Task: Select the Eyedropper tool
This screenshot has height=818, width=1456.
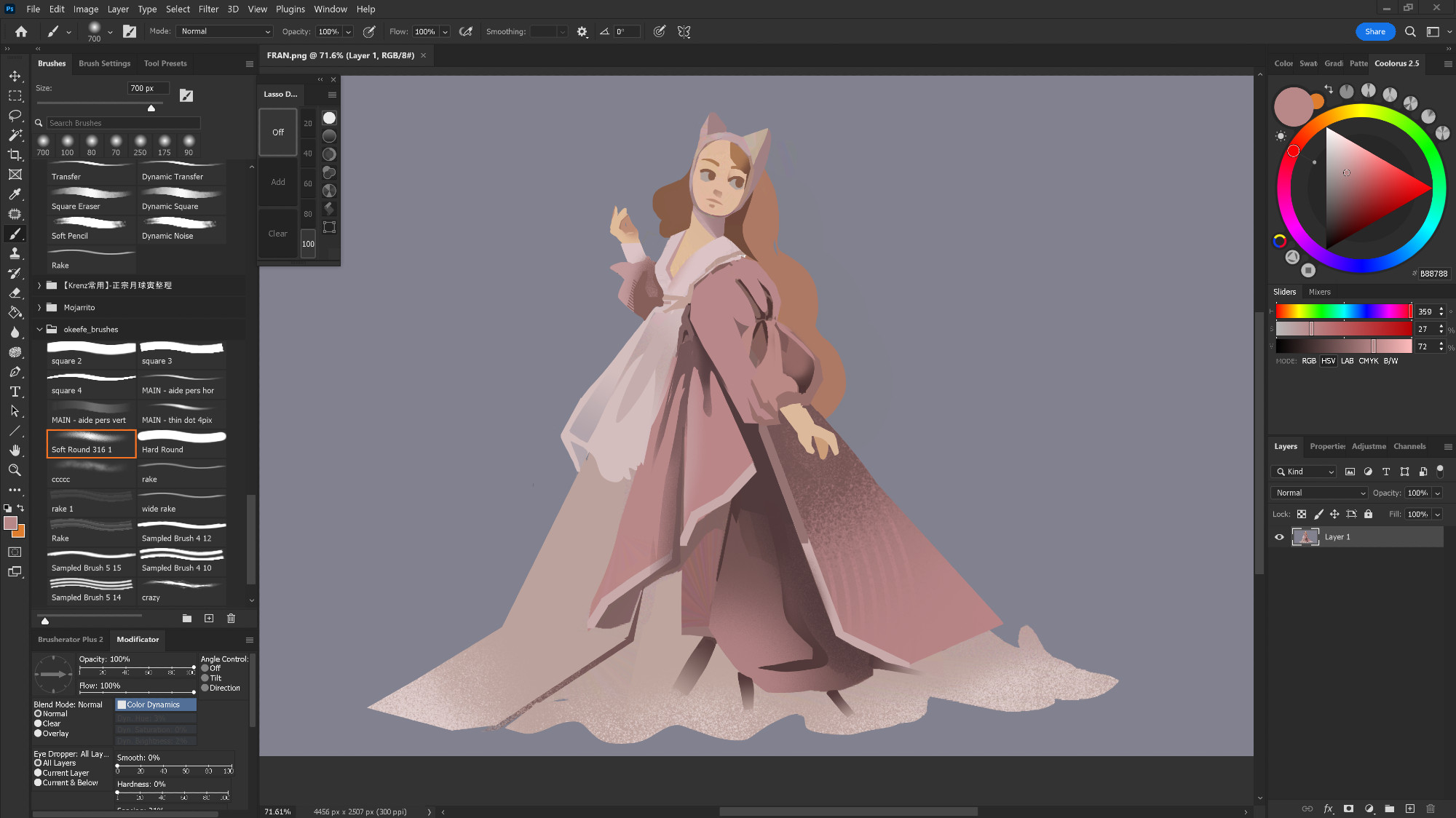Action: point(15,194)
